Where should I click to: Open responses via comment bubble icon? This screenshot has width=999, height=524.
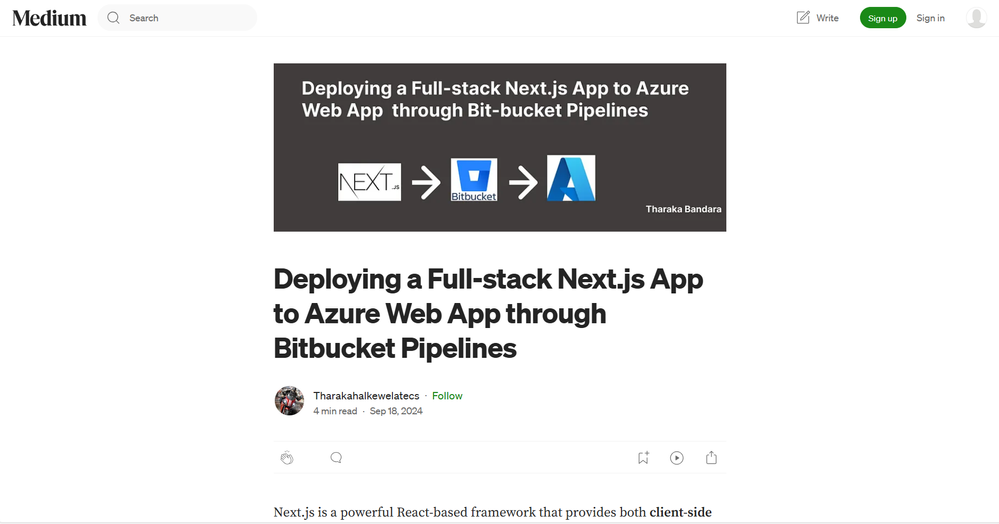pyautogui.click(x=336, y=458)
